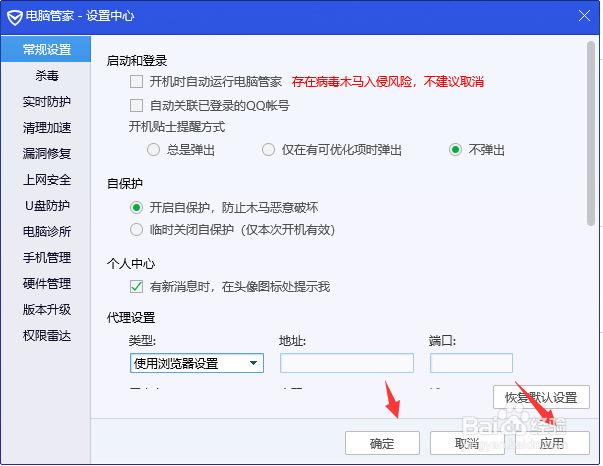
Task: Click the 自保护 section heading
Action: [x=125, y=183]
